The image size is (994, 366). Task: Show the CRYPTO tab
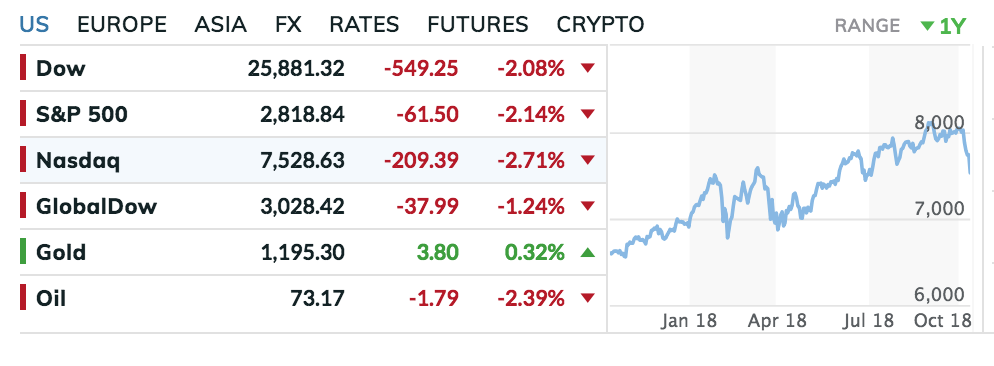point(600,25)
